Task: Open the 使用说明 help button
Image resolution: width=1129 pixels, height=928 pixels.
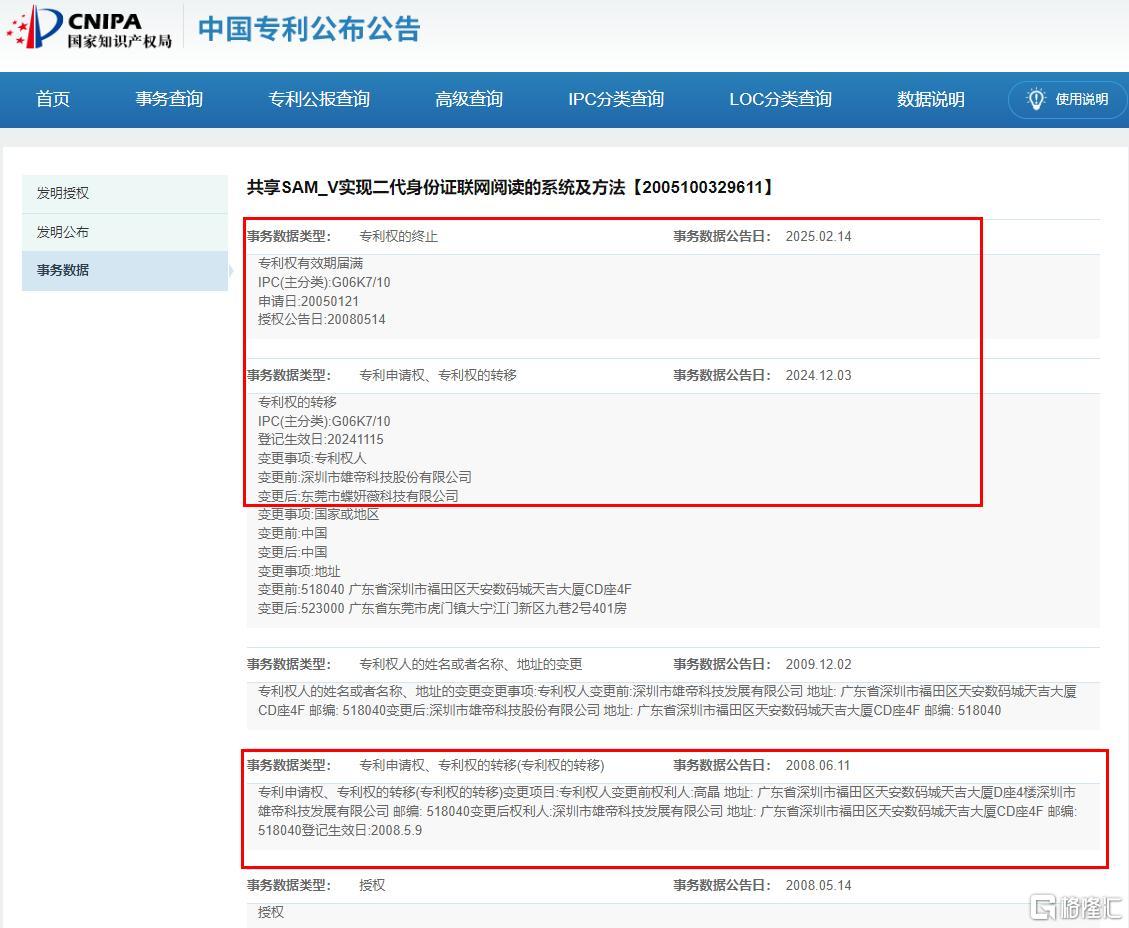Action: point(1069,99)
